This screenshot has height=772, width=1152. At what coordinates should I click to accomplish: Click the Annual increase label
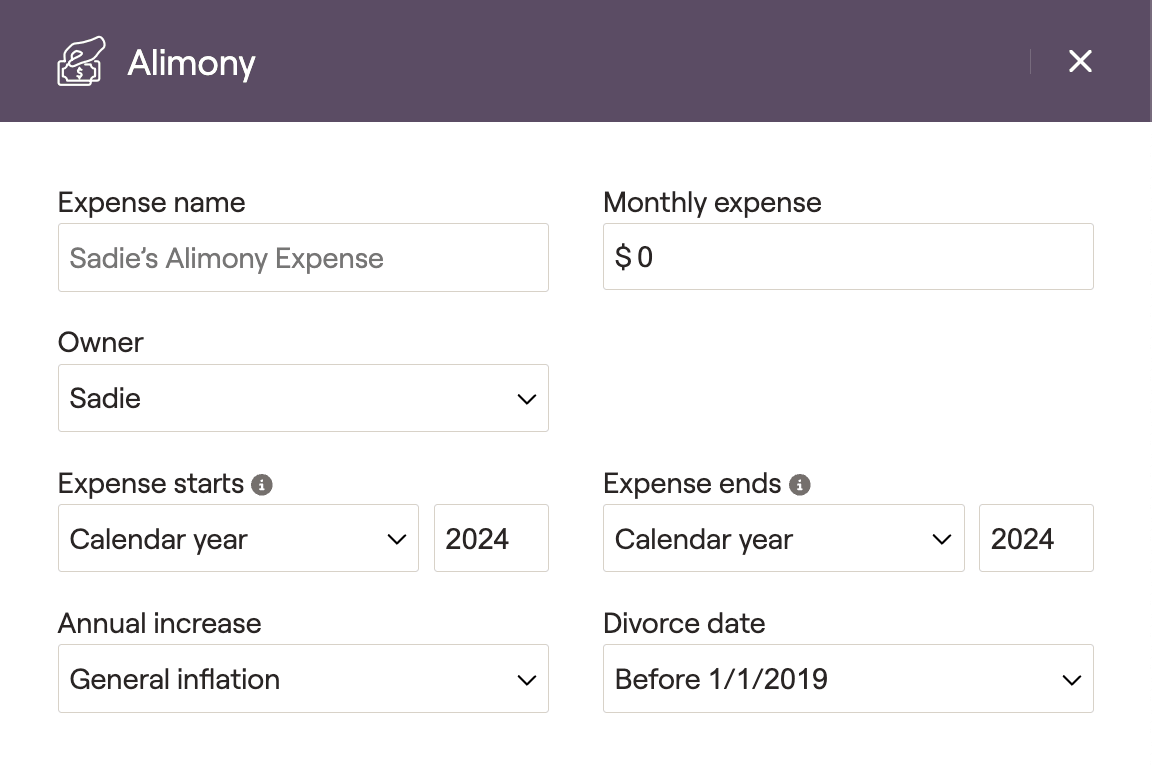click(159, 624)
